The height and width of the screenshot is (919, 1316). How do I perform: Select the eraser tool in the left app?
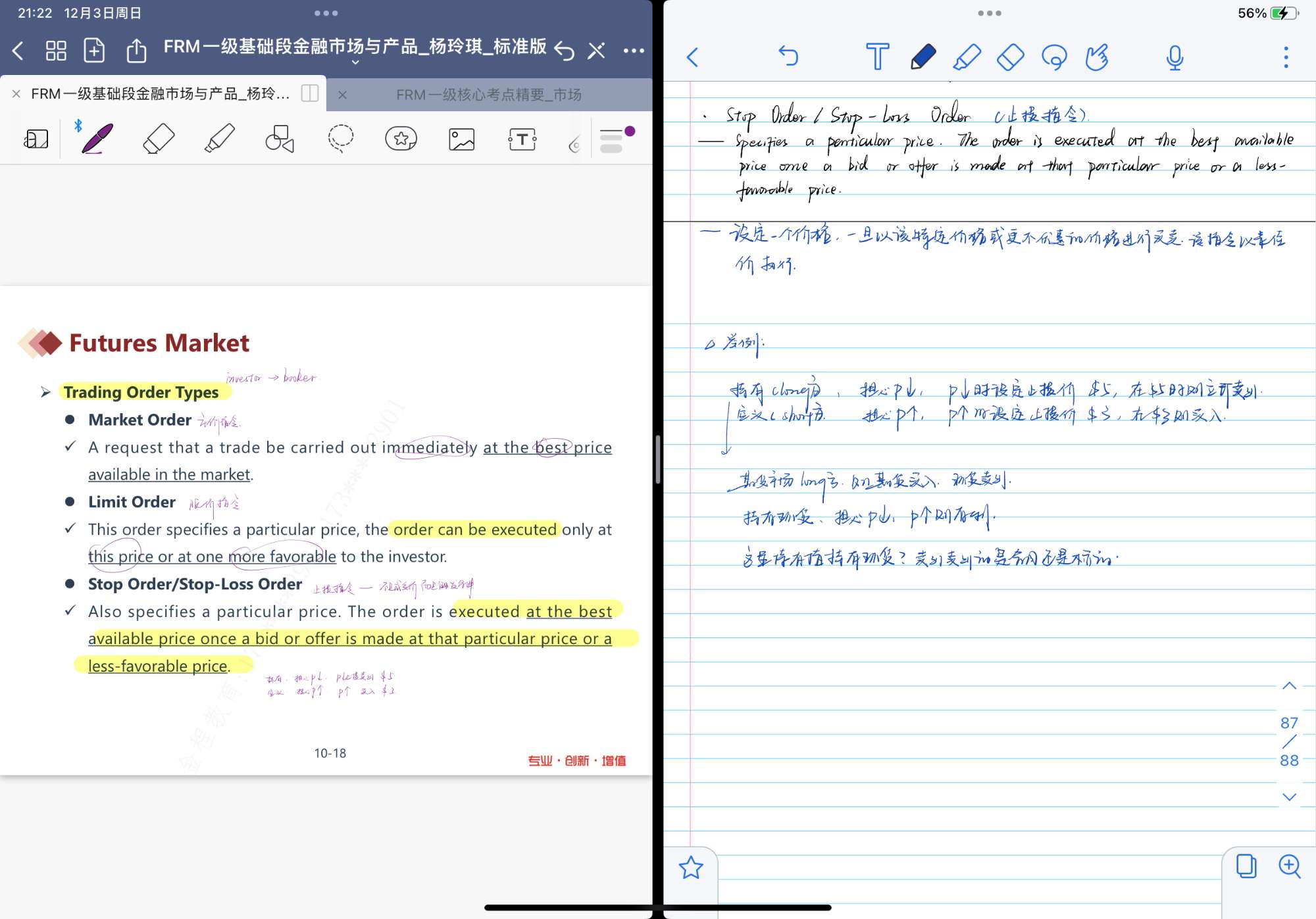point(158,139)
